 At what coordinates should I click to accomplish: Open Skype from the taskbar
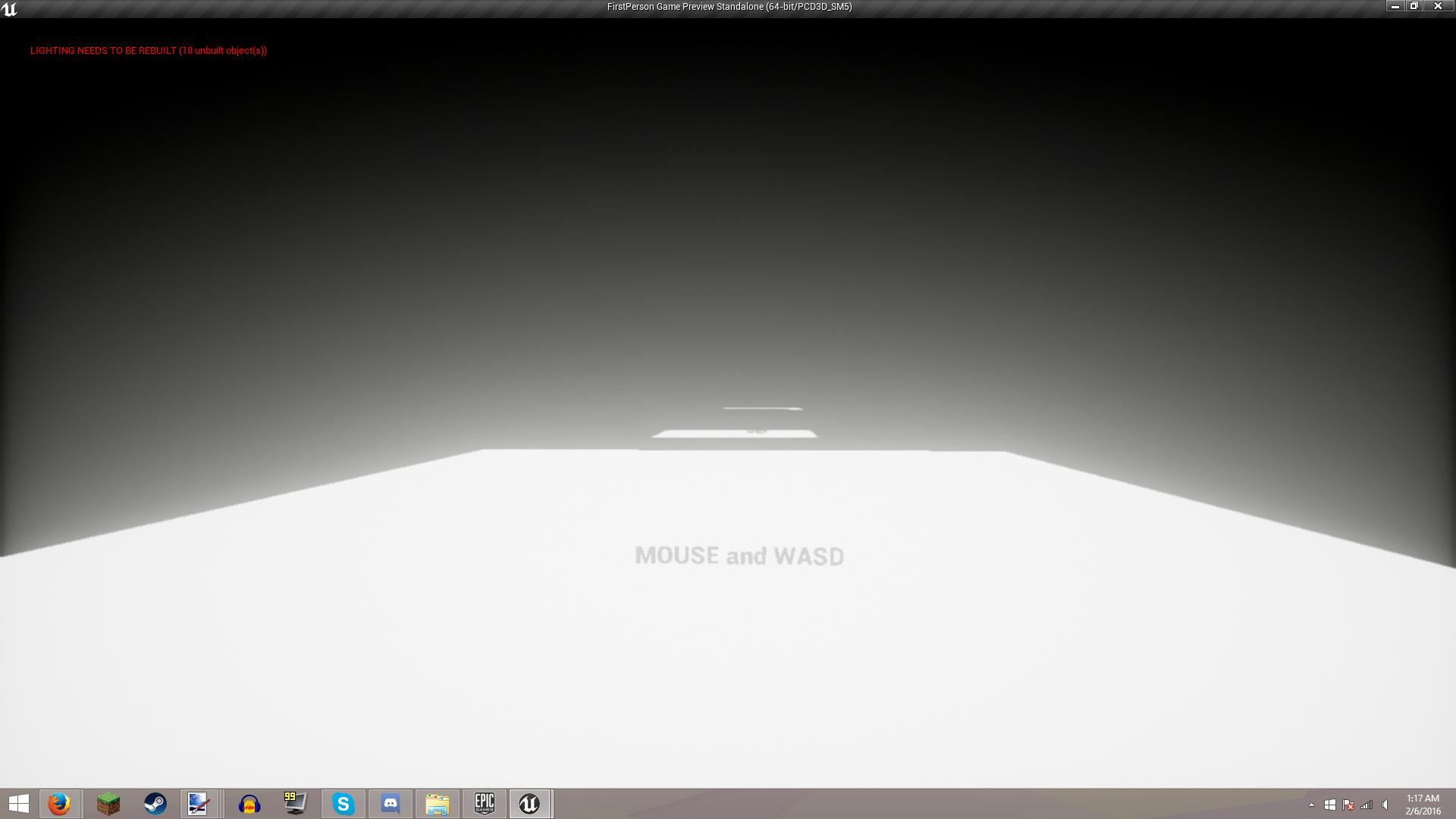coord(343,803)
